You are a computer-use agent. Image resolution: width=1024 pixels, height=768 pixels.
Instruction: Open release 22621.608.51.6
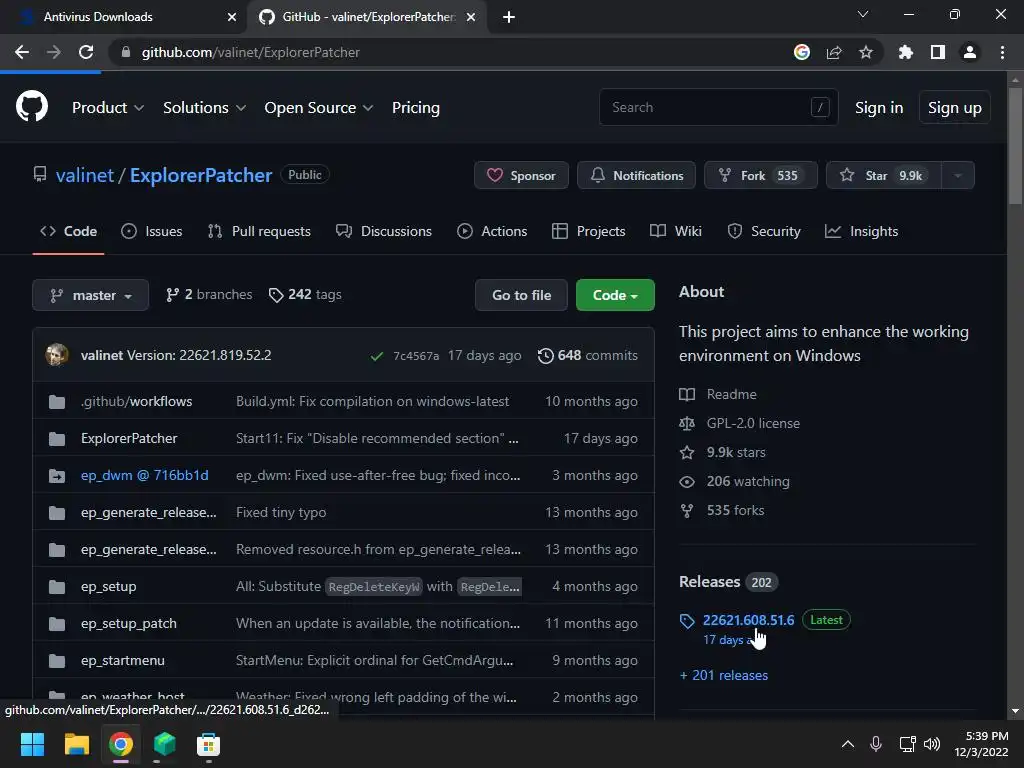pos(748,620)
